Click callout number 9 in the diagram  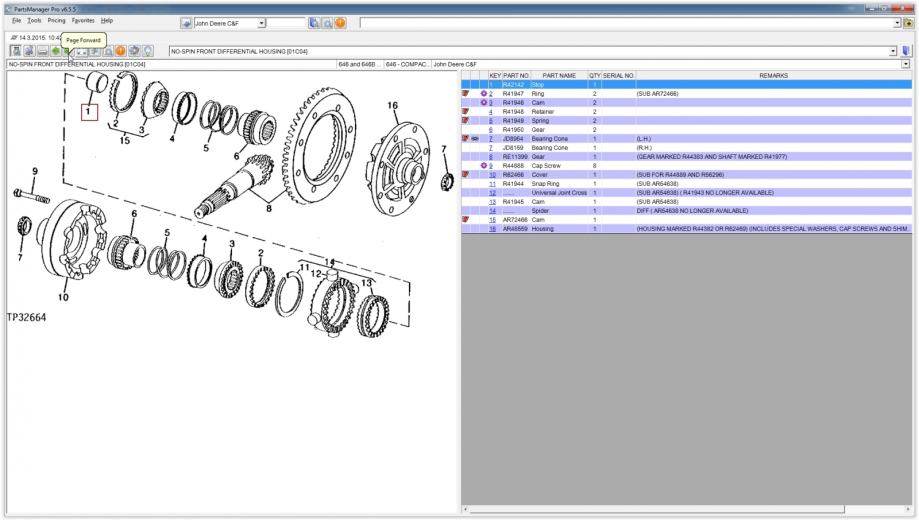35,171
